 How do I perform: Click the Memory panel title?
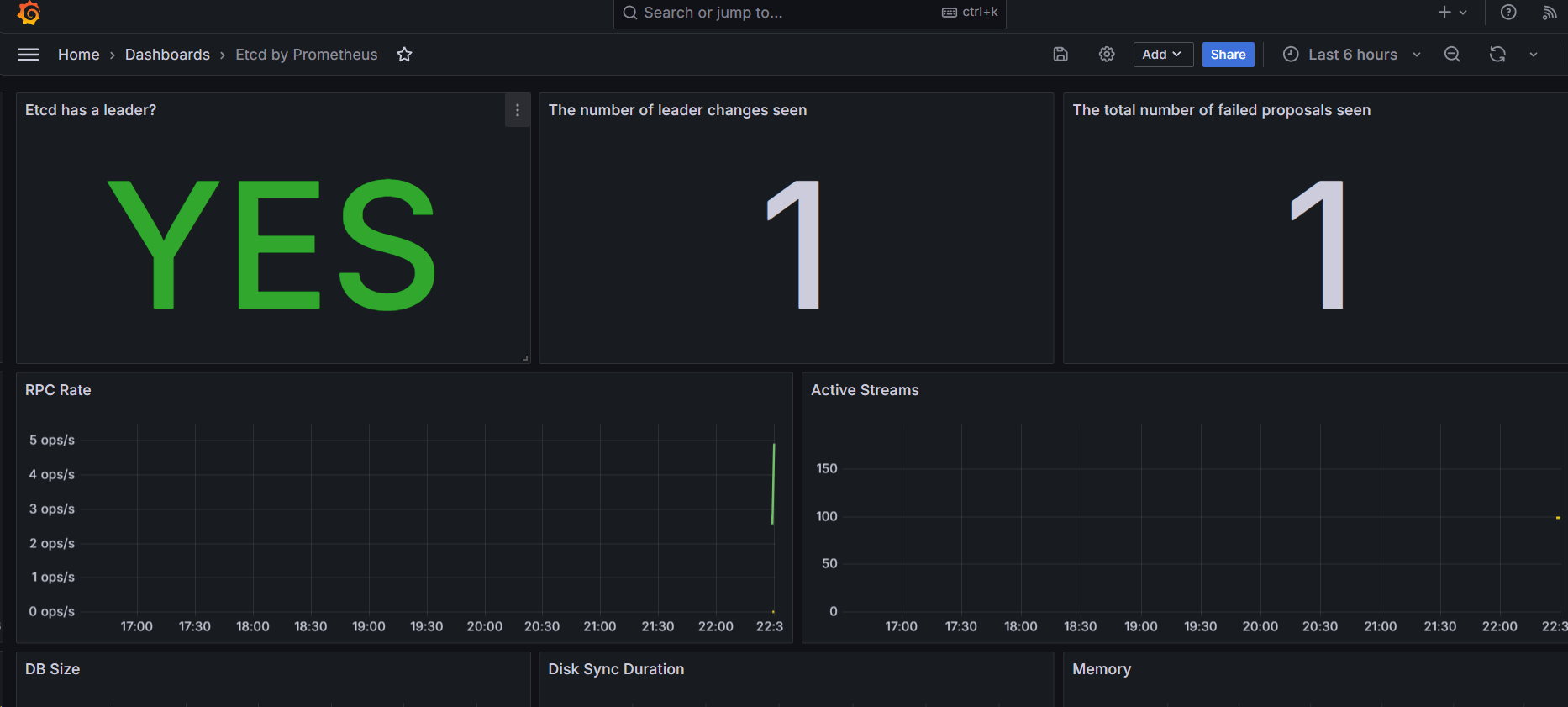tap(1102, 669)
